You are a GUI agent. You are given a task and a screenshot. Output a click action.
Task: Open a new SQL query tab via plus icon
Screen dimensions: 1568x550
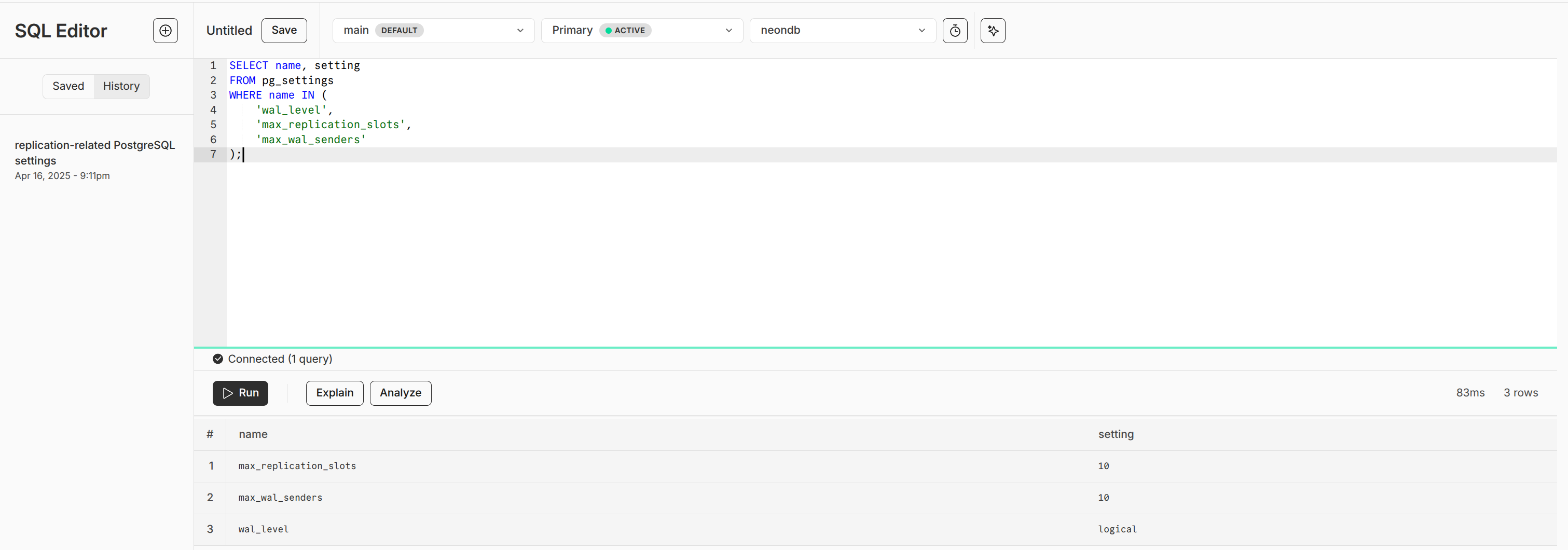tap(165, 31)
